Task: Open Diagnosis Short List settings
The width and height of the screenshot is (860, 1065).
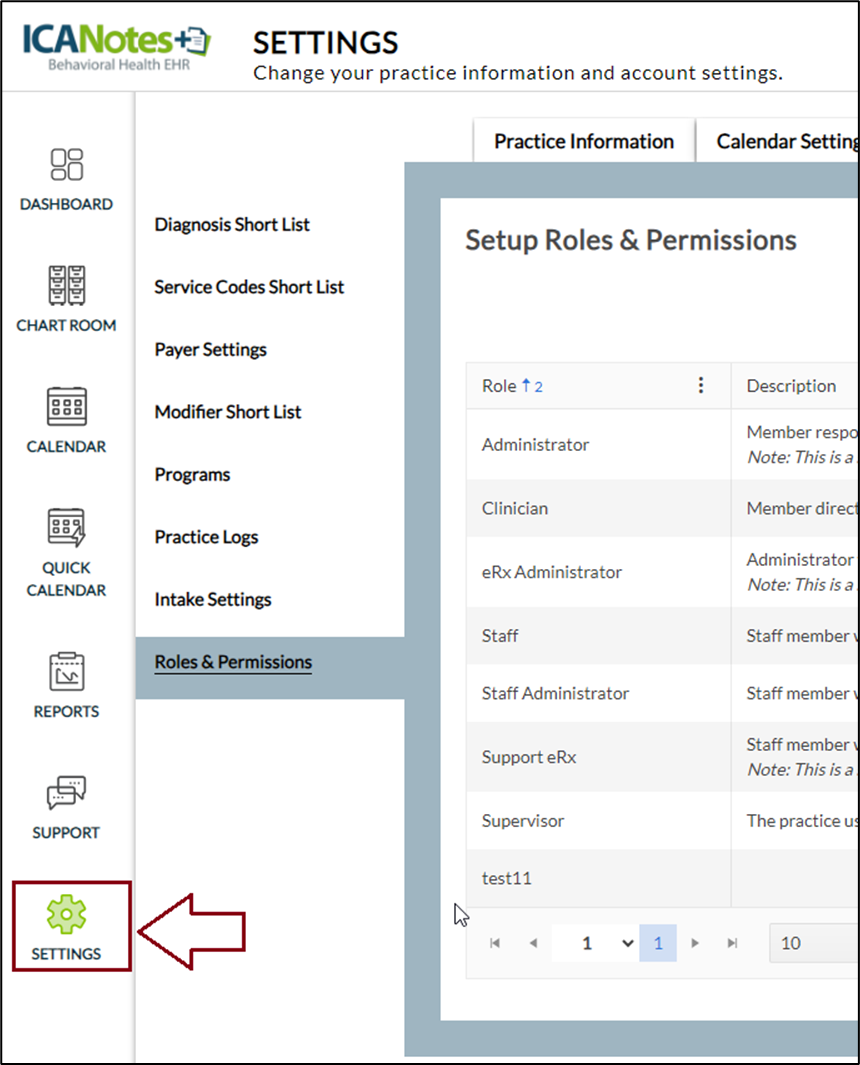Action: 232,225
